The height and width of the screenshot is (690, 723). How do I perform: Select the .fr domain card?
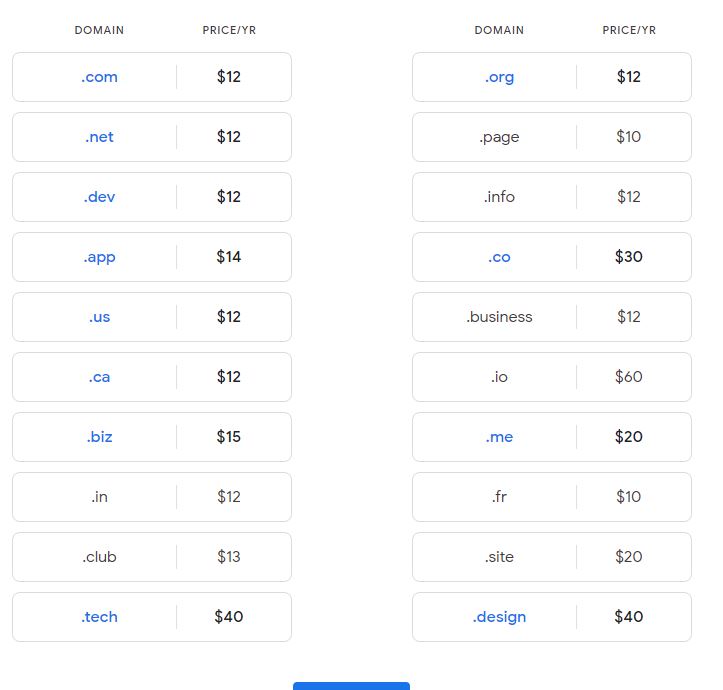552,497
